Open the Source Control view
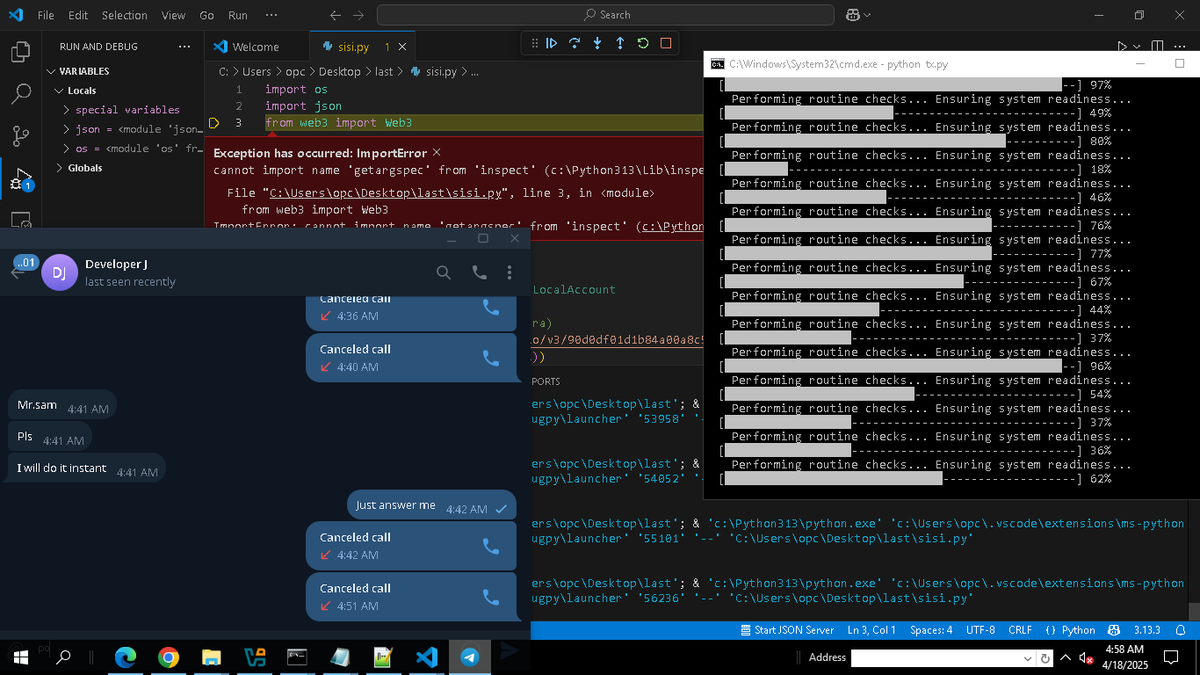This screenshot has height=675, width=1200. (21, 137)
